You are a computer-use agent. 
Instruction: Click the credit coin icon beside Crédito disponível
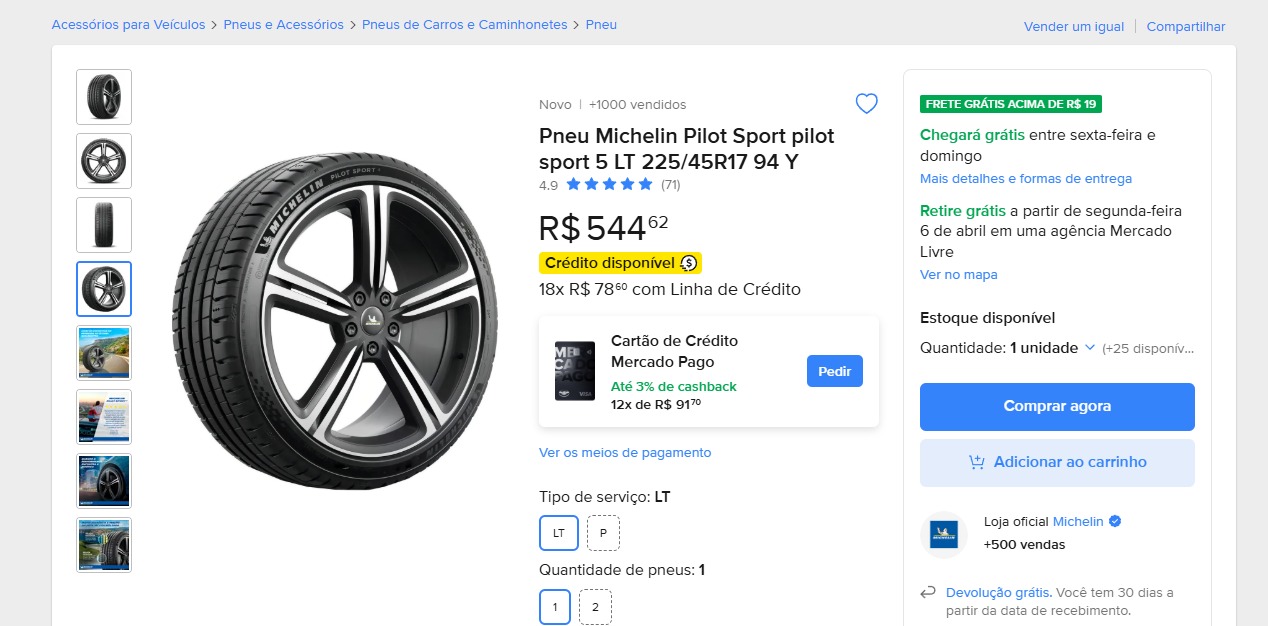689,263
